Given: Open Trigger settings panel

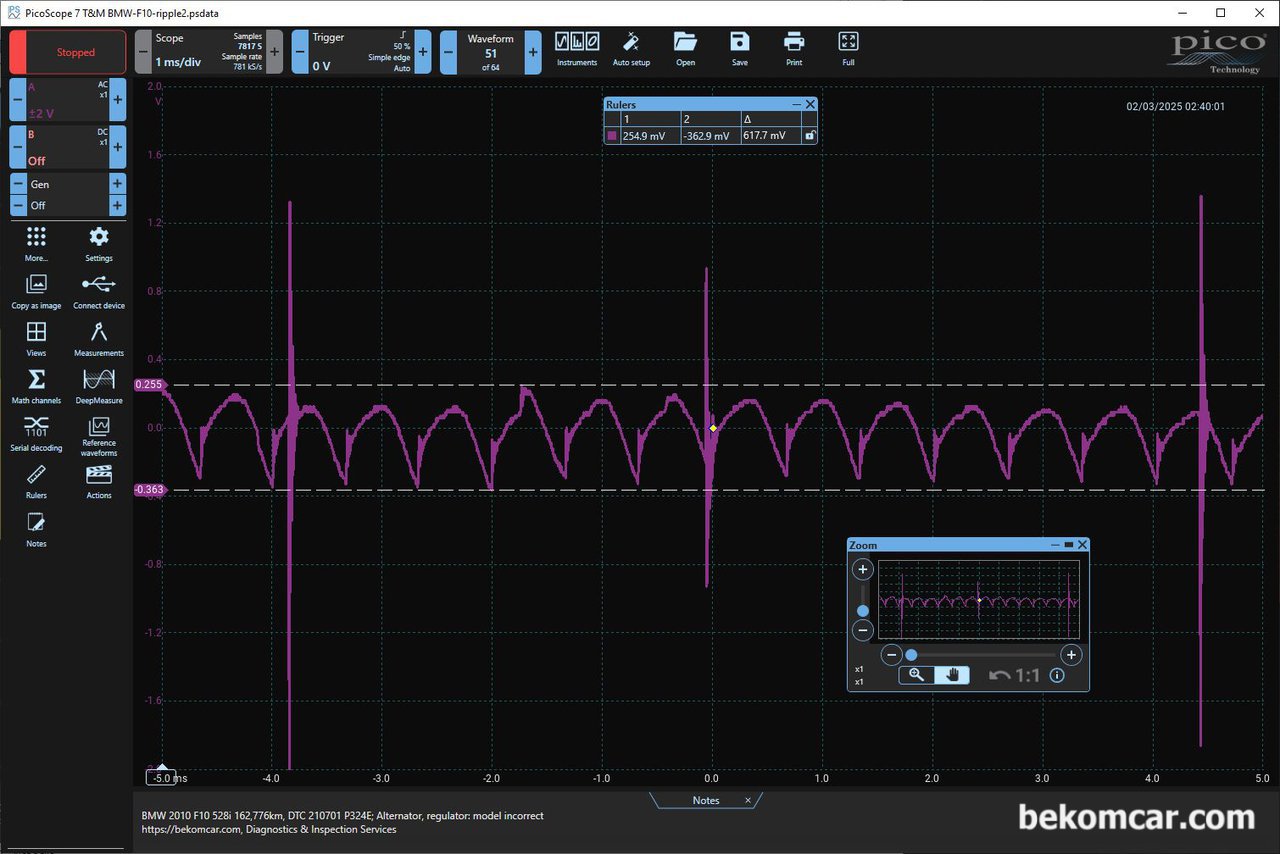Looking at the screenshot, I should tap(362, 51).
